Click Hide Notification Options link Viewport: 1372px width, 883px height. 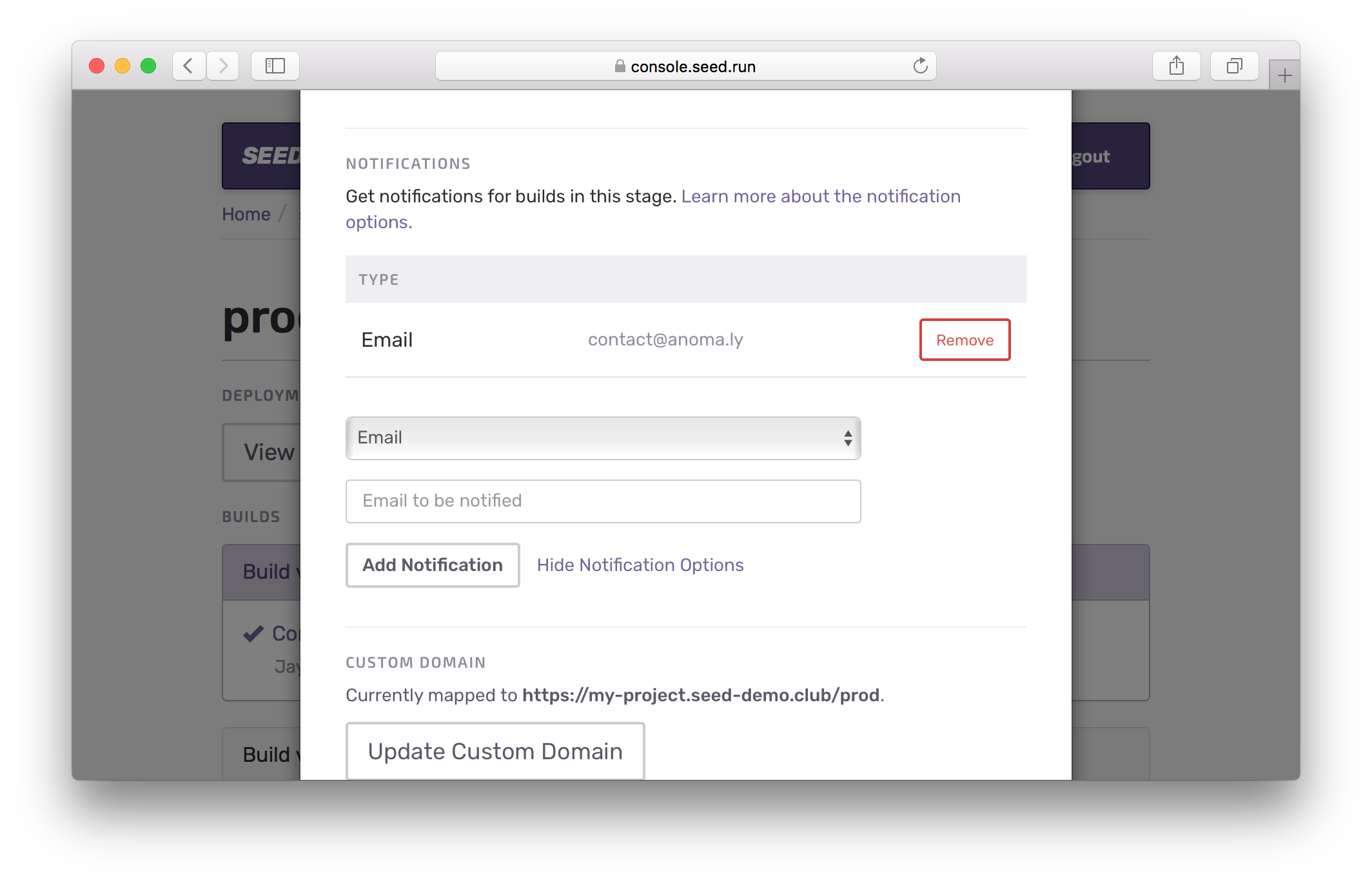click(640, 565)
